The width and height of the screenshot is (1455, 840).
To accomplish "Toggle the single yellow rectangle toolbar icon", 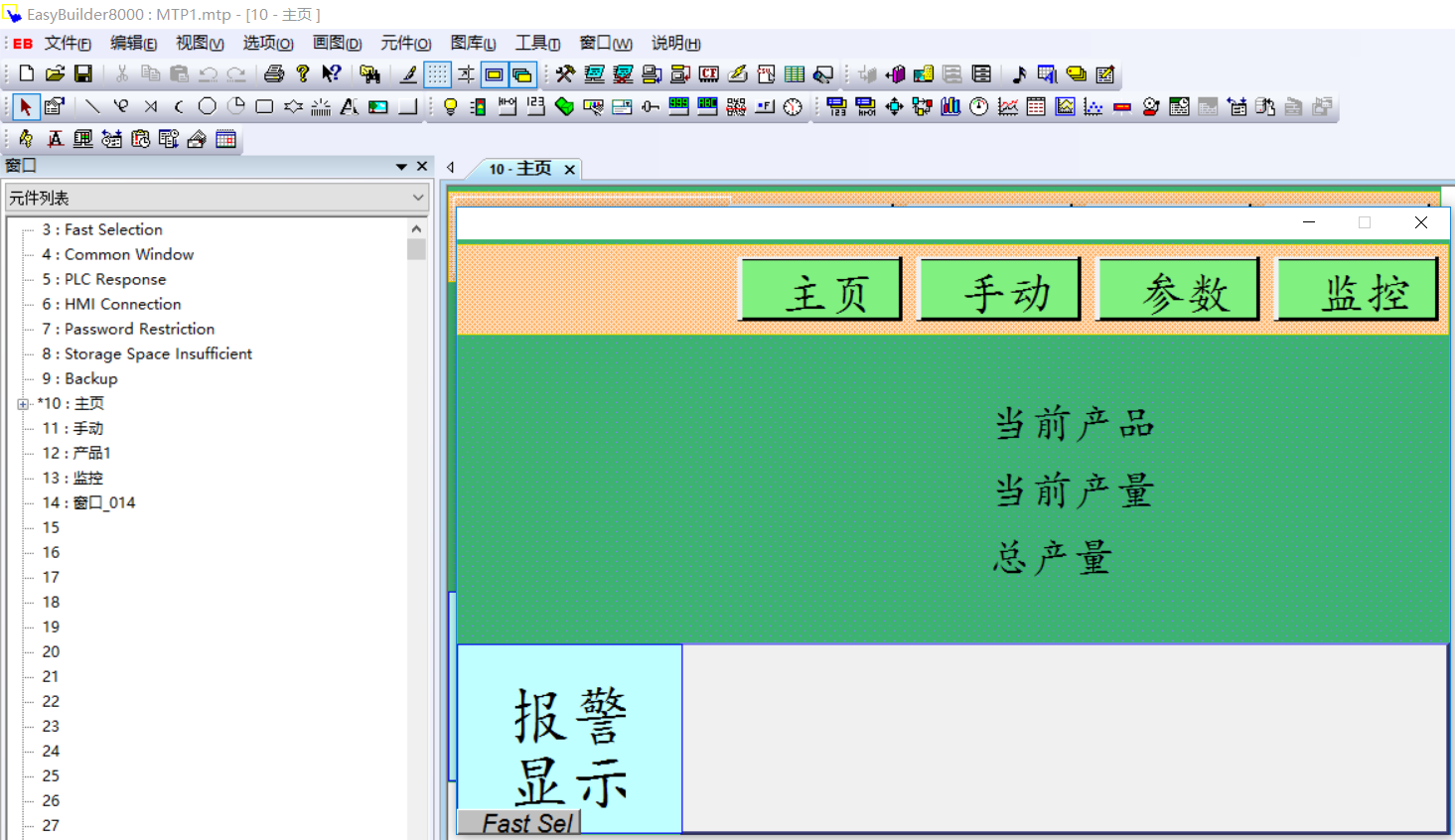I will [494, 74].
